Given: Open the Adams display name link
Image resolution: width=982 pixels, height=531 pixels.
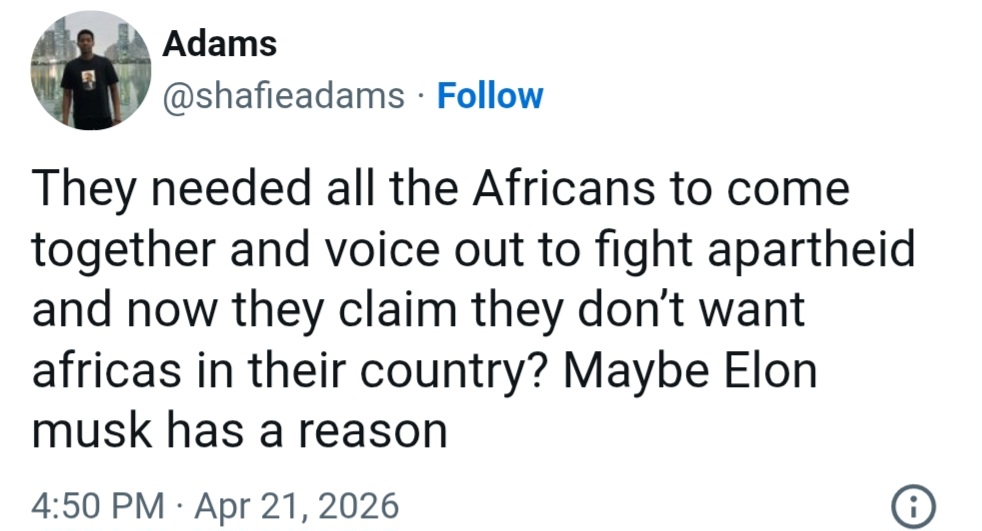Looking at the screenshot, I should pos(218,43).
